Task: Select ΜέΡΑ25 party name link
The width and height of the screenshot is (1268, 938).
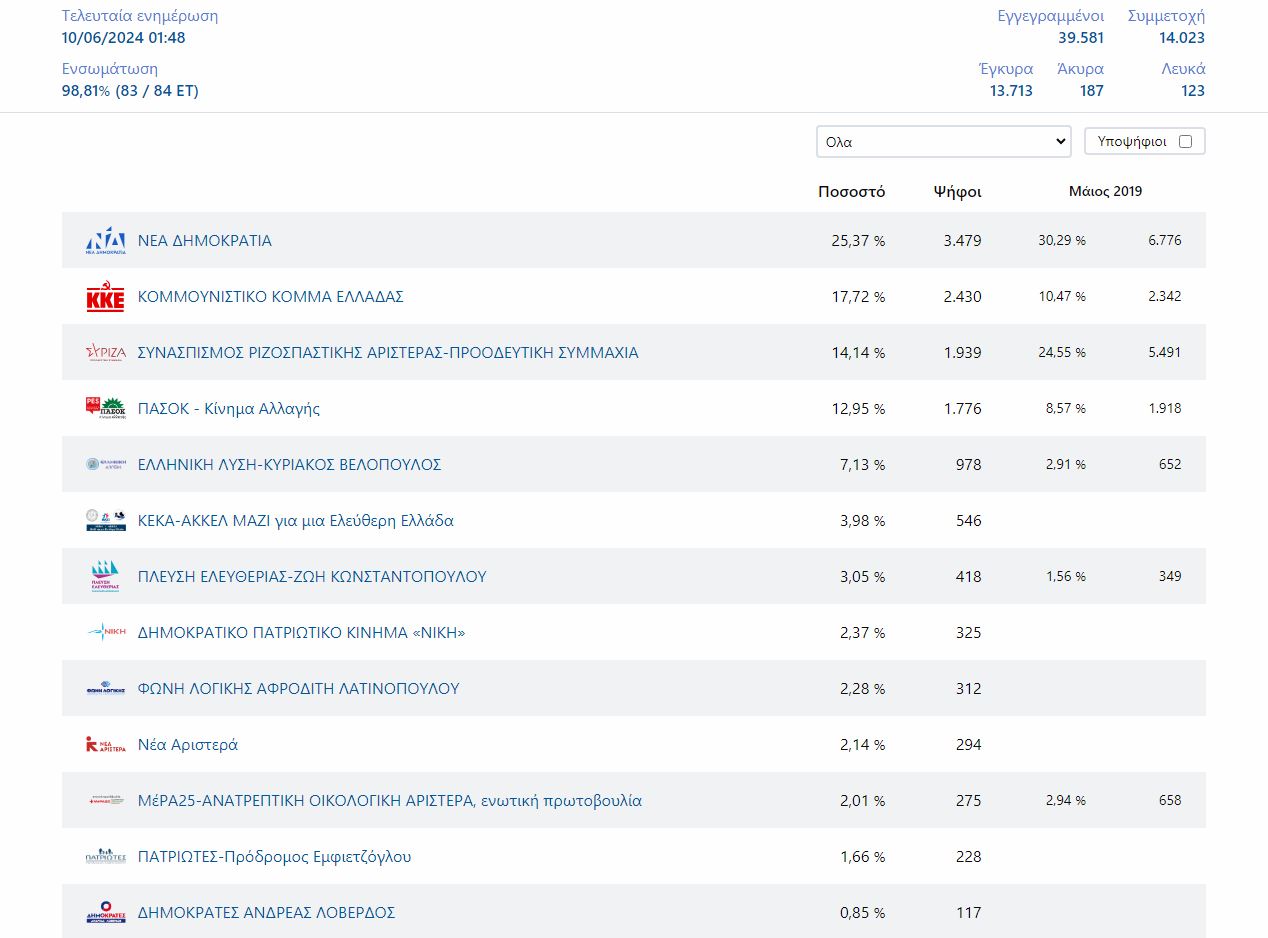Action: pyautogui.click(x=390, y=801)
